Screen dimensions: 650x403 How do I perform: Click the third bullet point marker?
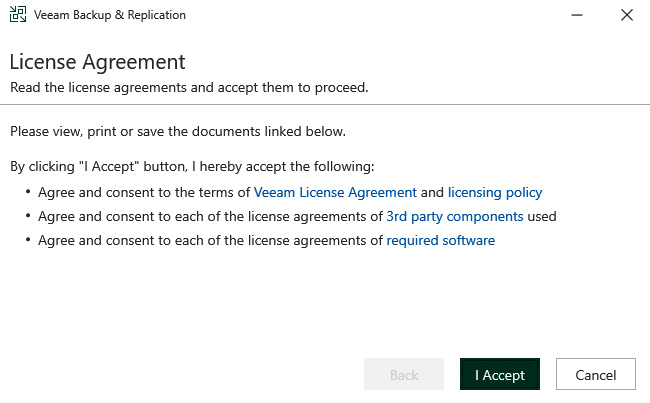tap(28, 240)
